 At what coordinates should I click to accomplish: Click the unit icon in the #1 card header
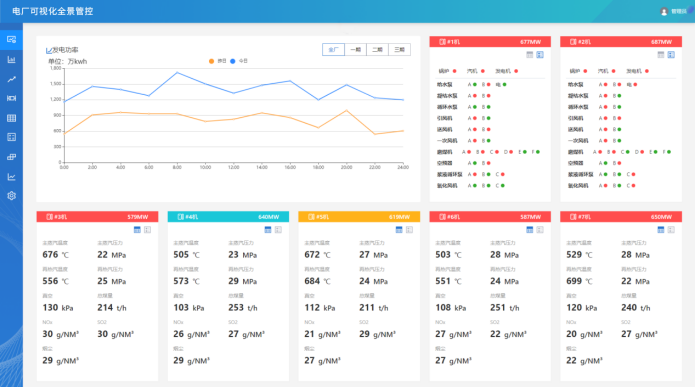pos(442,42)
